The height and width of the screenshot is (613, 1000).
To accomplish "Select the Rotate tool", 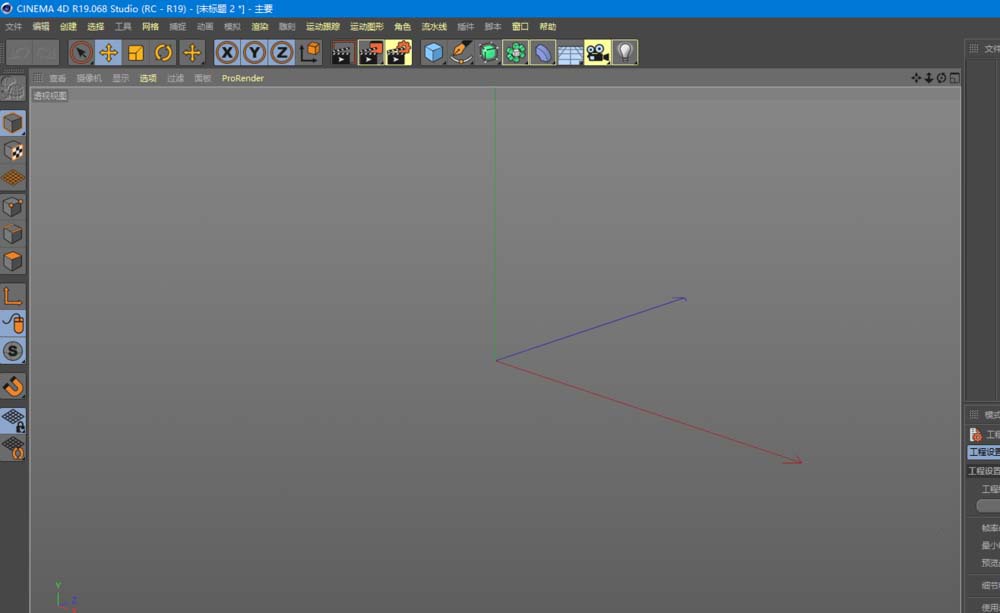I will pos(163,53).
